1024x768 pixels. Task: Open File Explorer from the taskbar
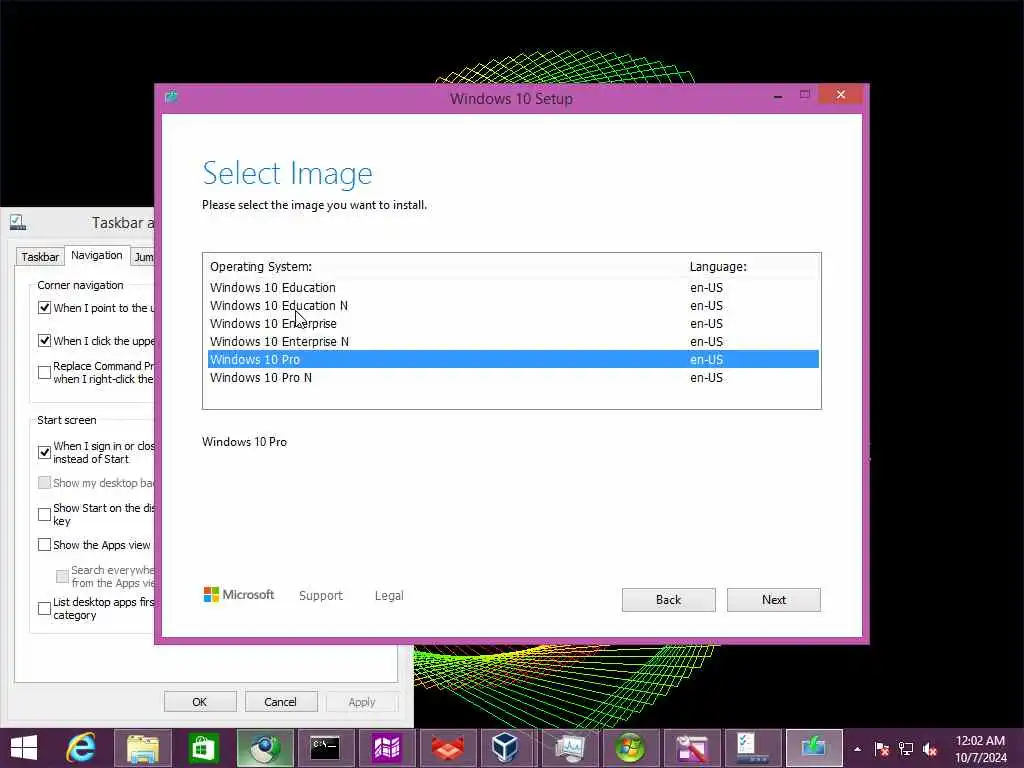142,748
